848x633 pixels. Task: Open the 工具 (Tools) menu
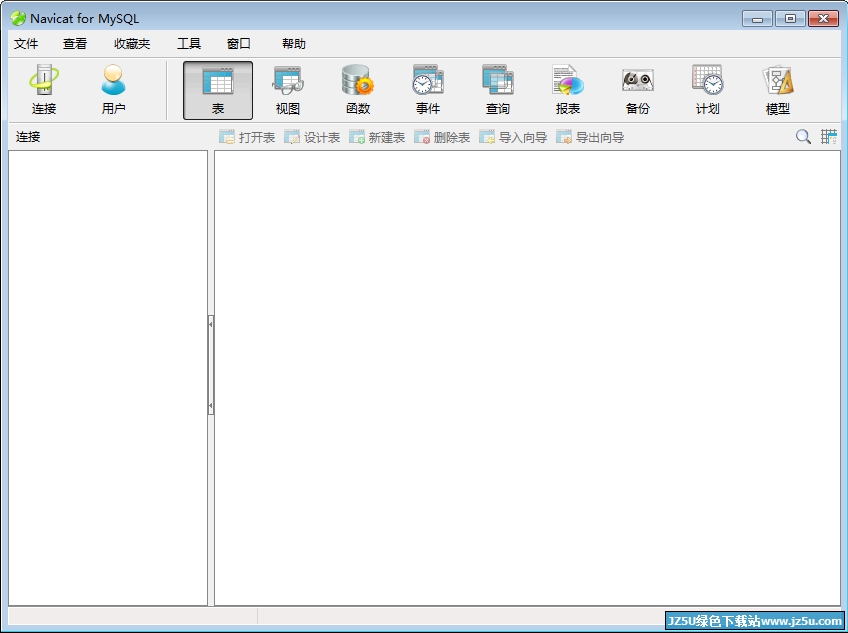(189, 44)
